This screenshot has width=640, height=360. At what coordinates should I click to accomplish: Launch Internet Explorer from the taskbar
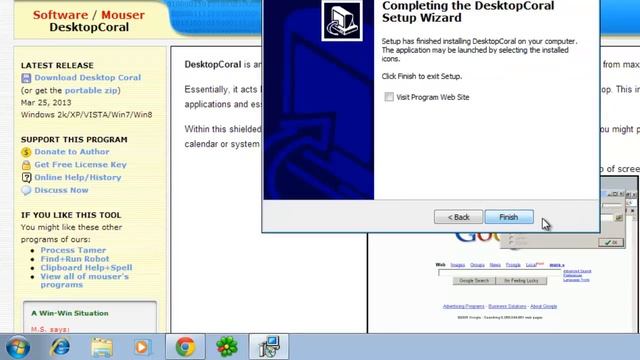60,347
